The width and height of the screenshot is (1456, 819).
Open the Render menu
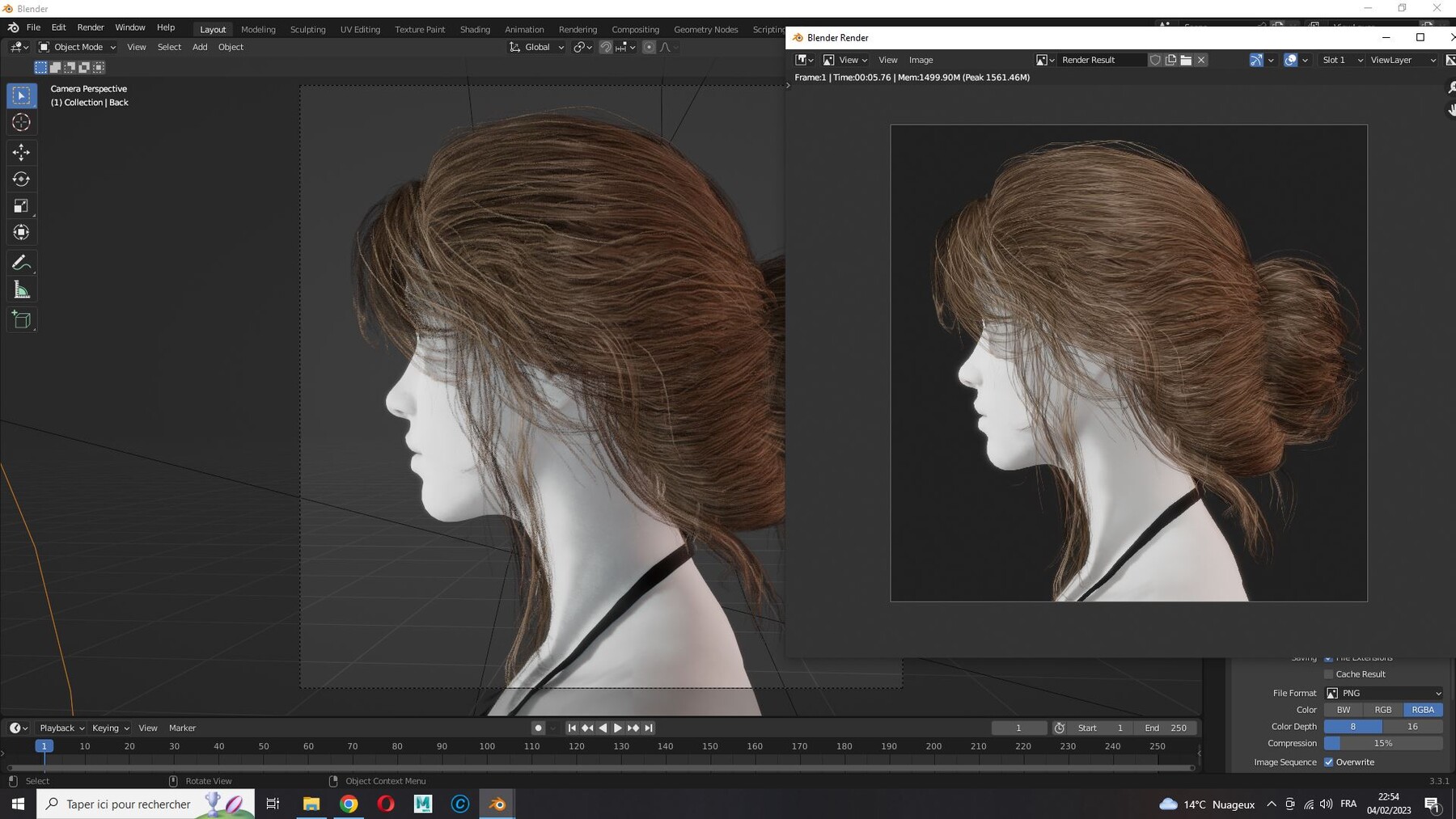pos(91,27)
